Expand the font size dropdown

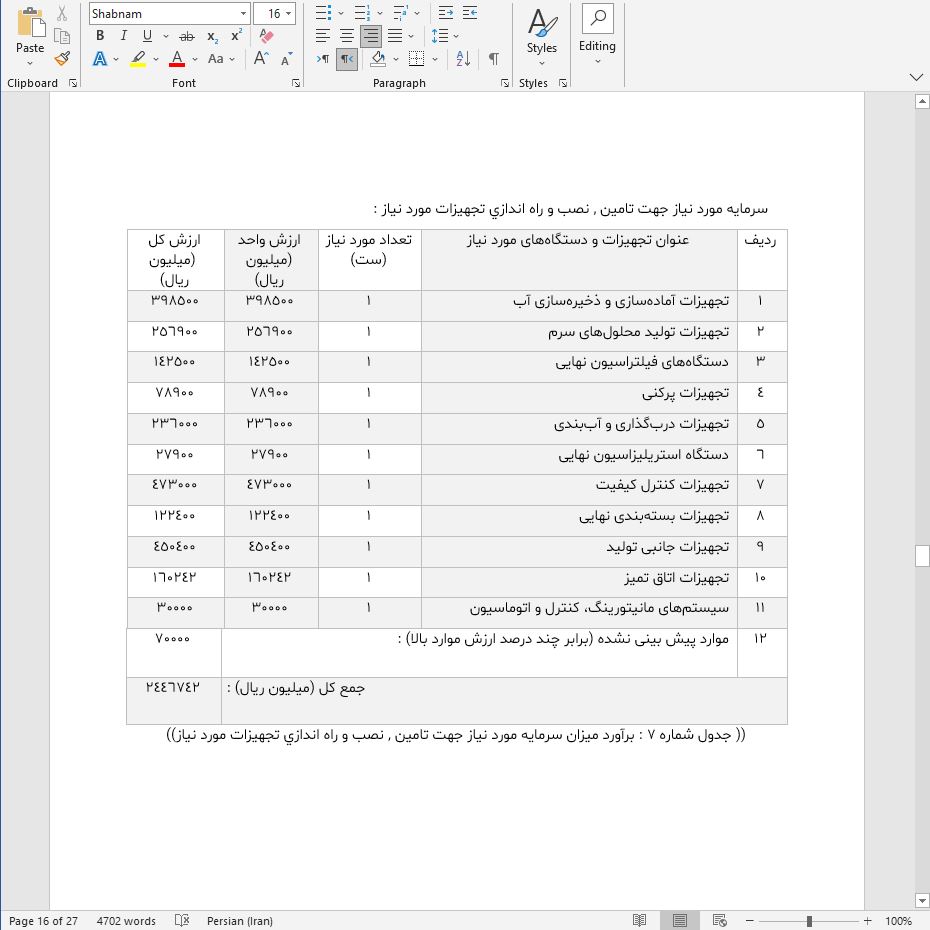(289, 14)
